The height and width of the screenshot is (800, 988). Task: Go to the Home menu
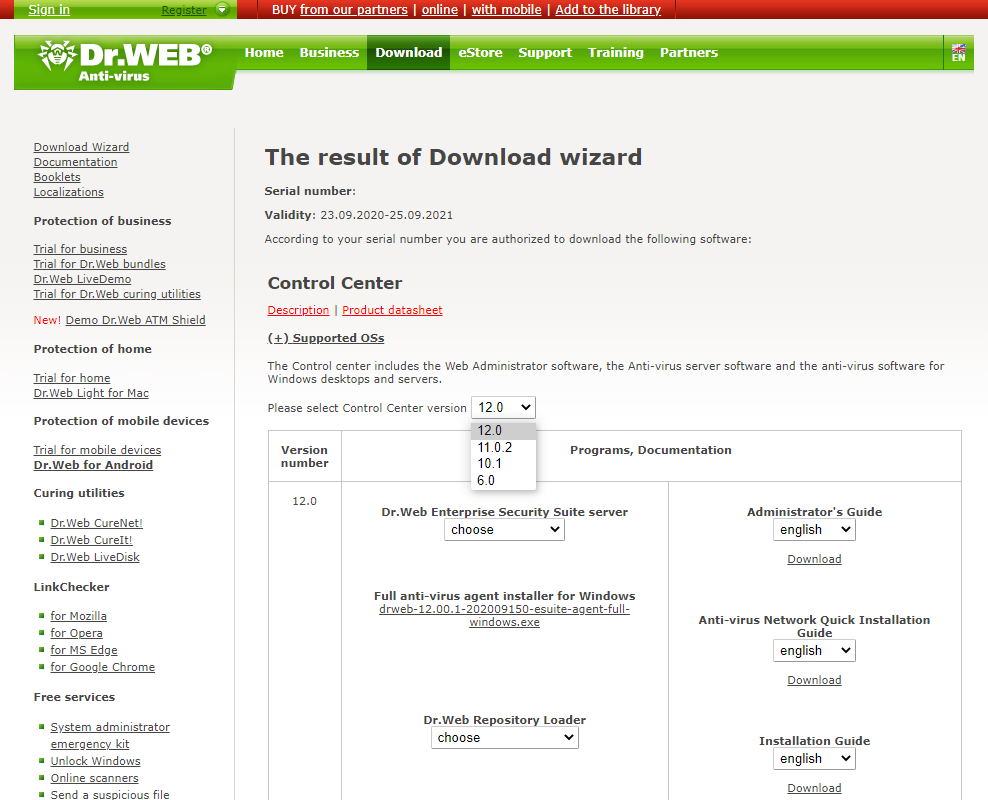coord(264,52)
